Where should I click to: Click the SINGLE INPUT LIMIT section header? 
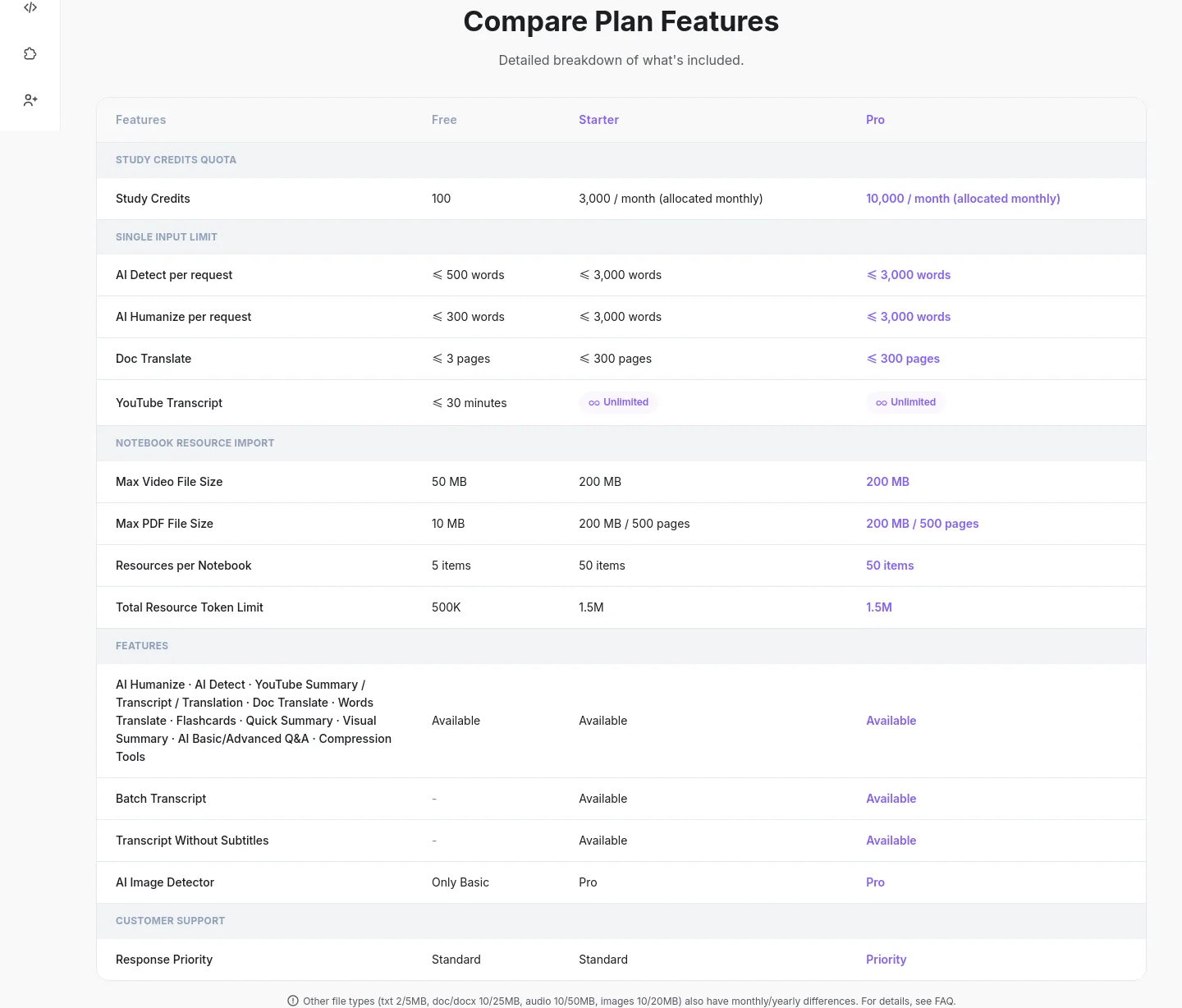pos(167,237)
